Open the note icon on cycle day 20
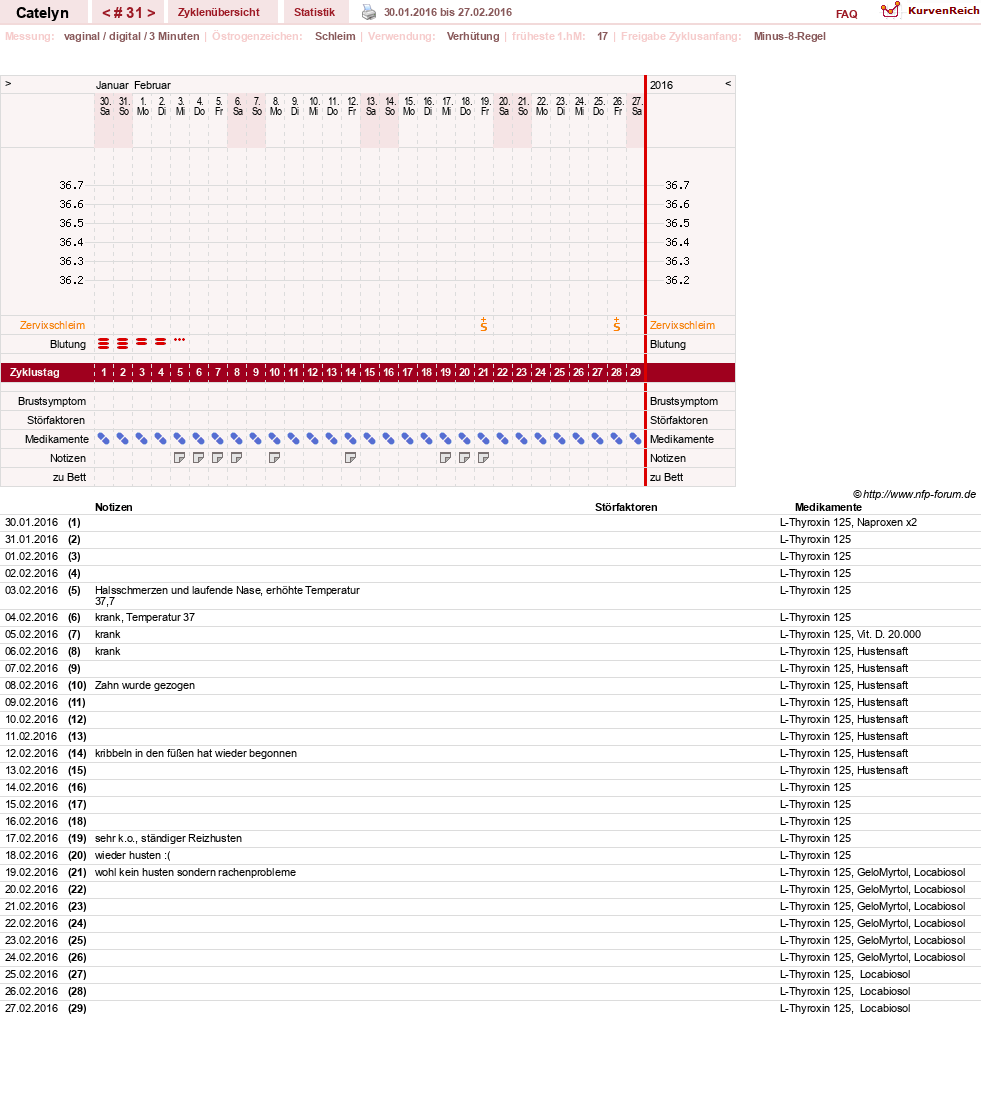This screenshot has width=981, height=1120. [x=464, y=458]
